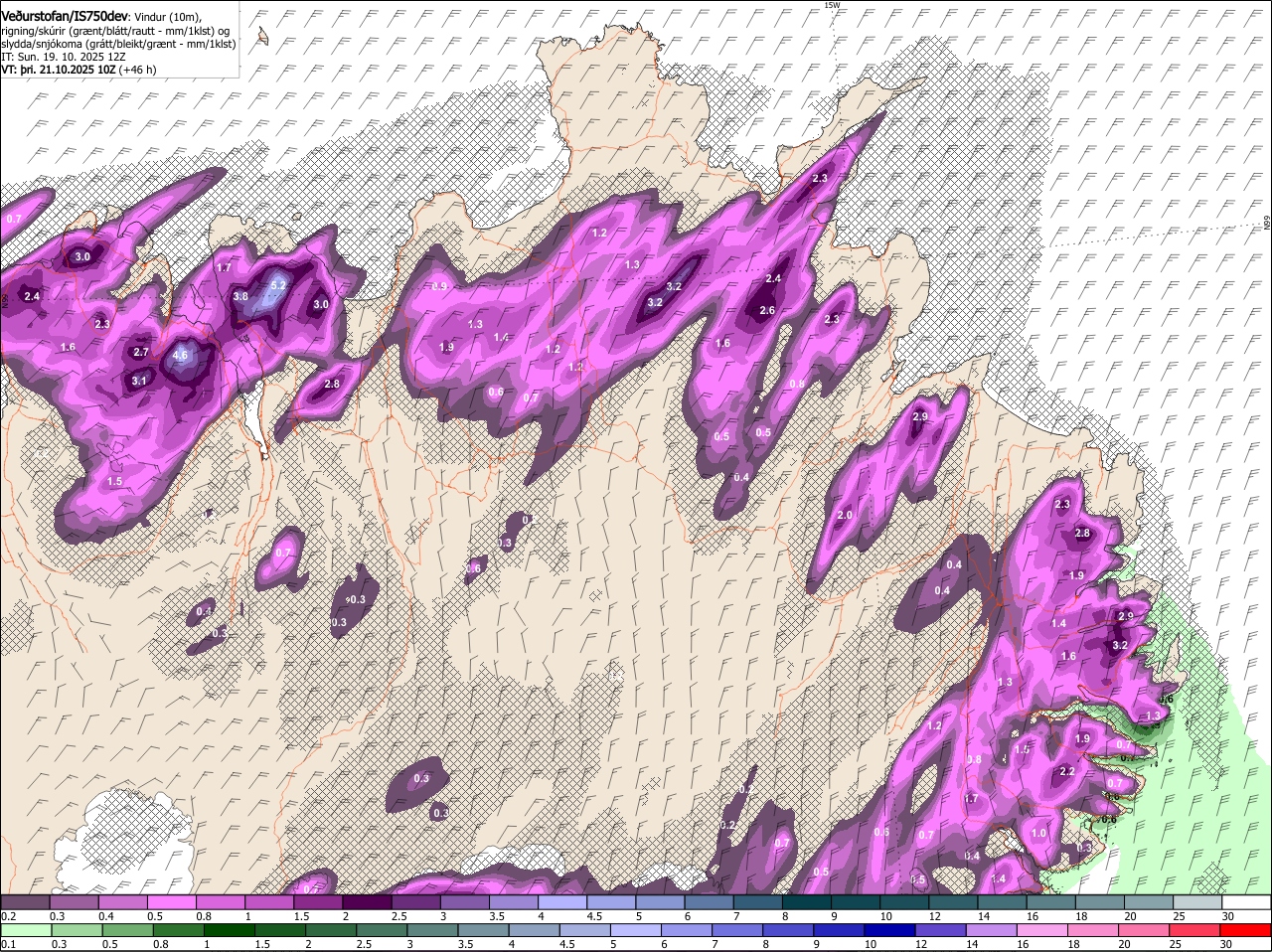Screen dimensions: 1272x952
Task: Click the 'rigning/skúrir' legend description line
Action: coord(115,30)
